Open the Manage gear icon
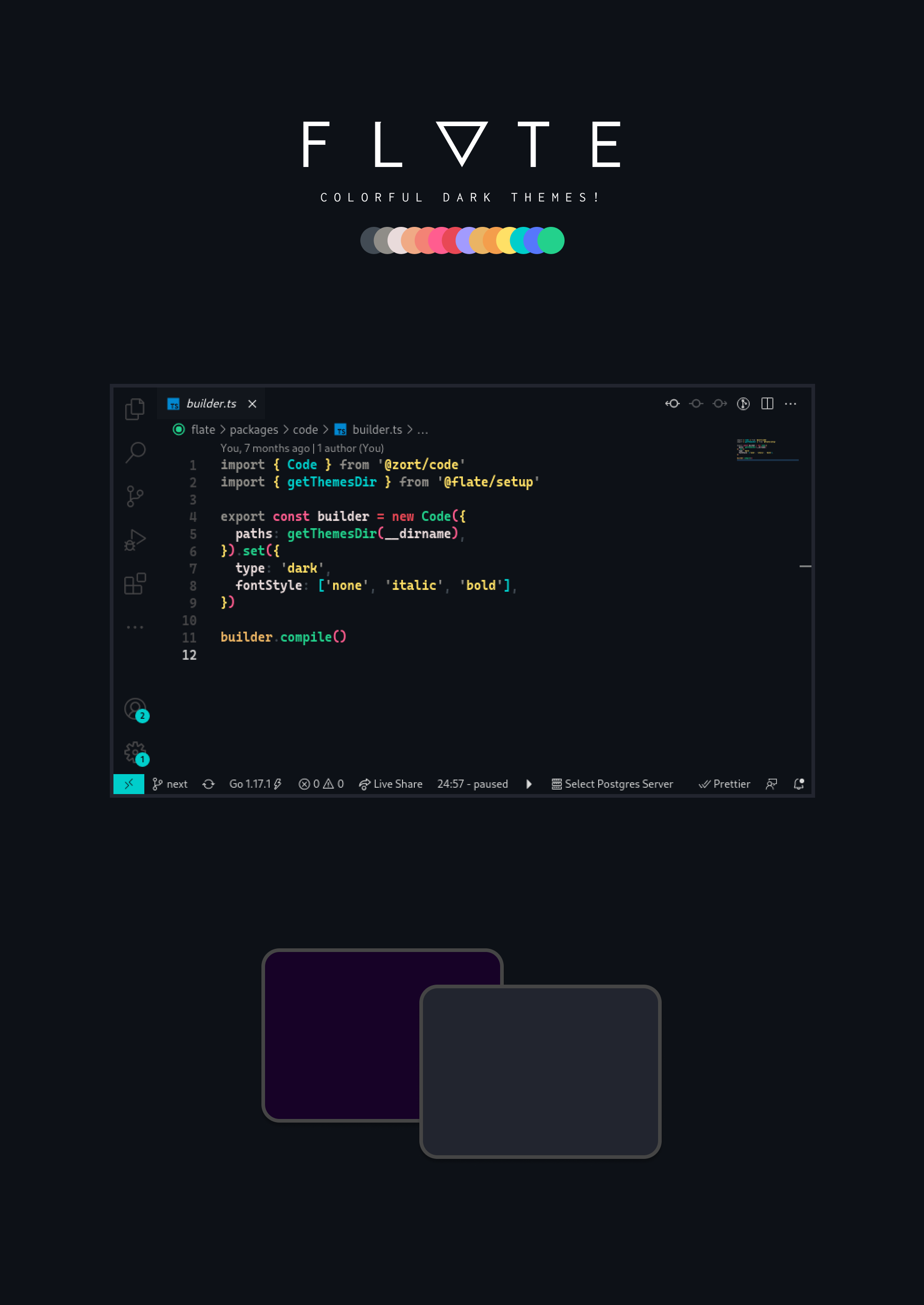924x1305 pixels. point(135,752)
